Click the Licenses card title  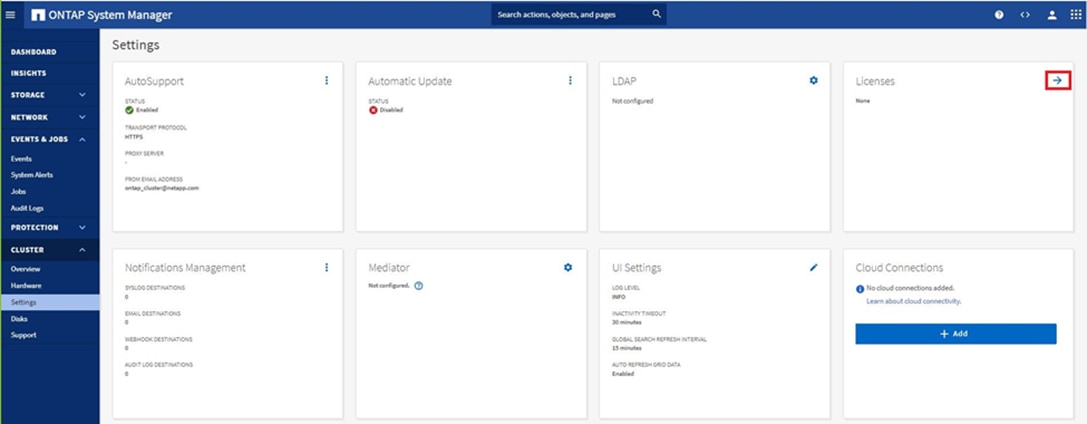click(875, 81)
